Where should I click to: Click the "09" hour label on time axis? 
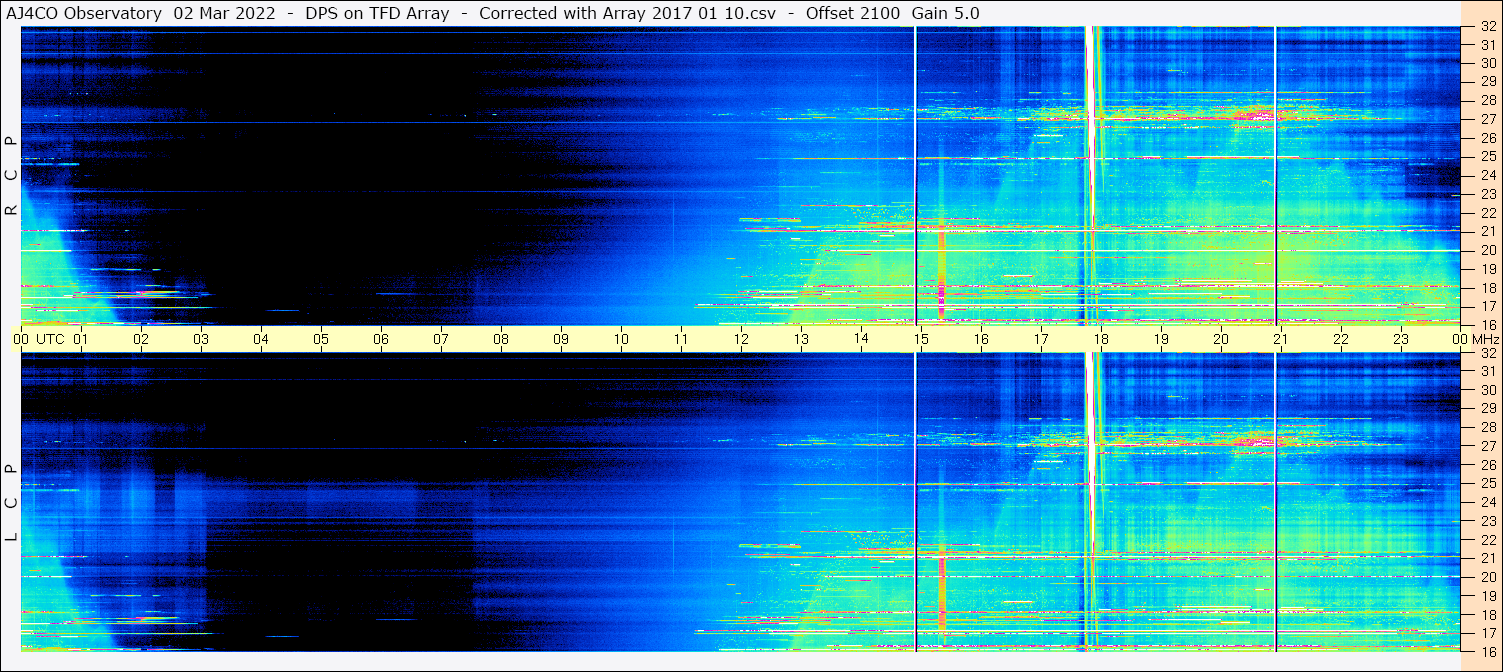click(x=561, y=339)
